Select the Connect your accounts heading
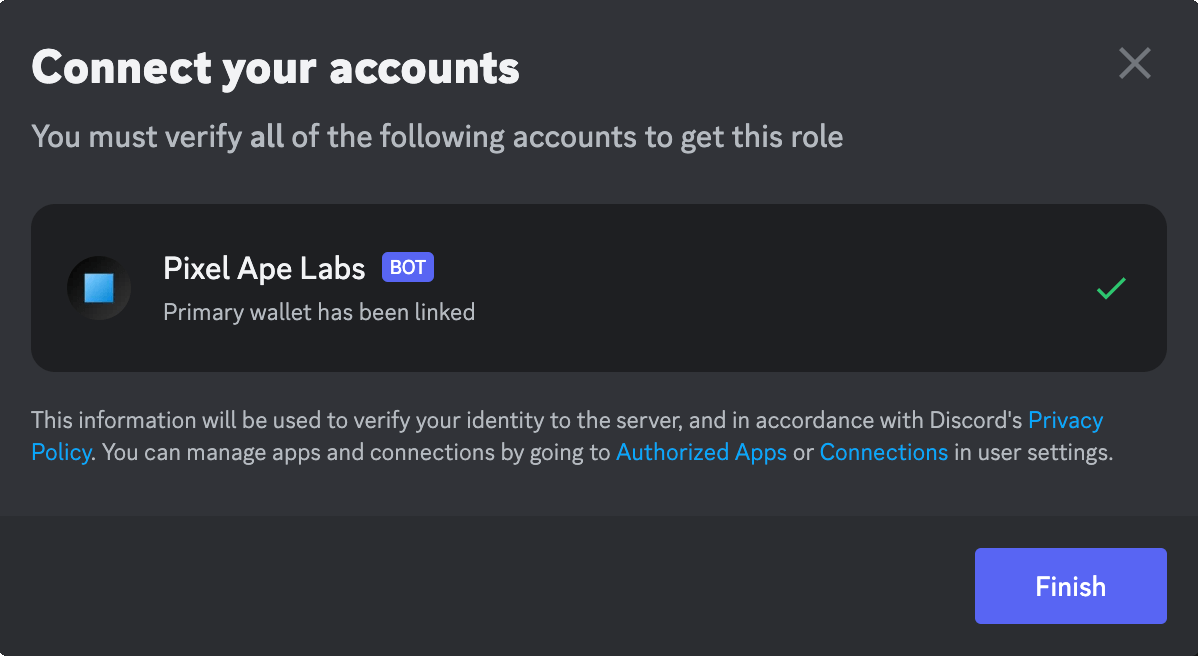 click(275, 67)
